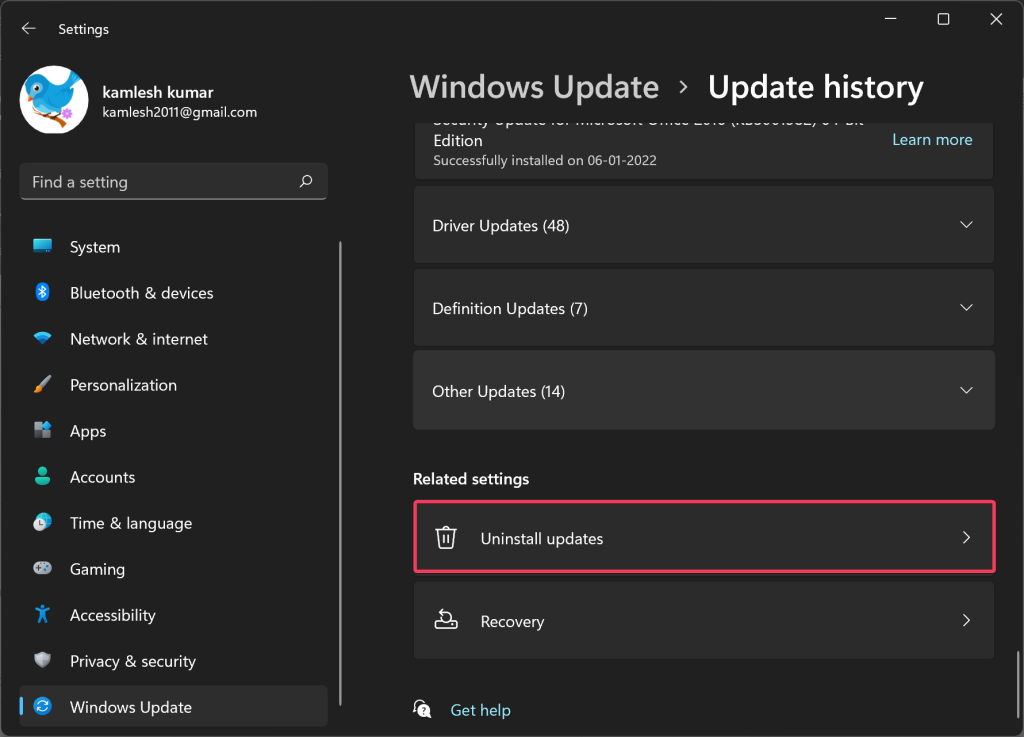Viewport: 1024px width, 737px height.
Task: Focus the Find a setting search box
Action: (x=173, y=181)
